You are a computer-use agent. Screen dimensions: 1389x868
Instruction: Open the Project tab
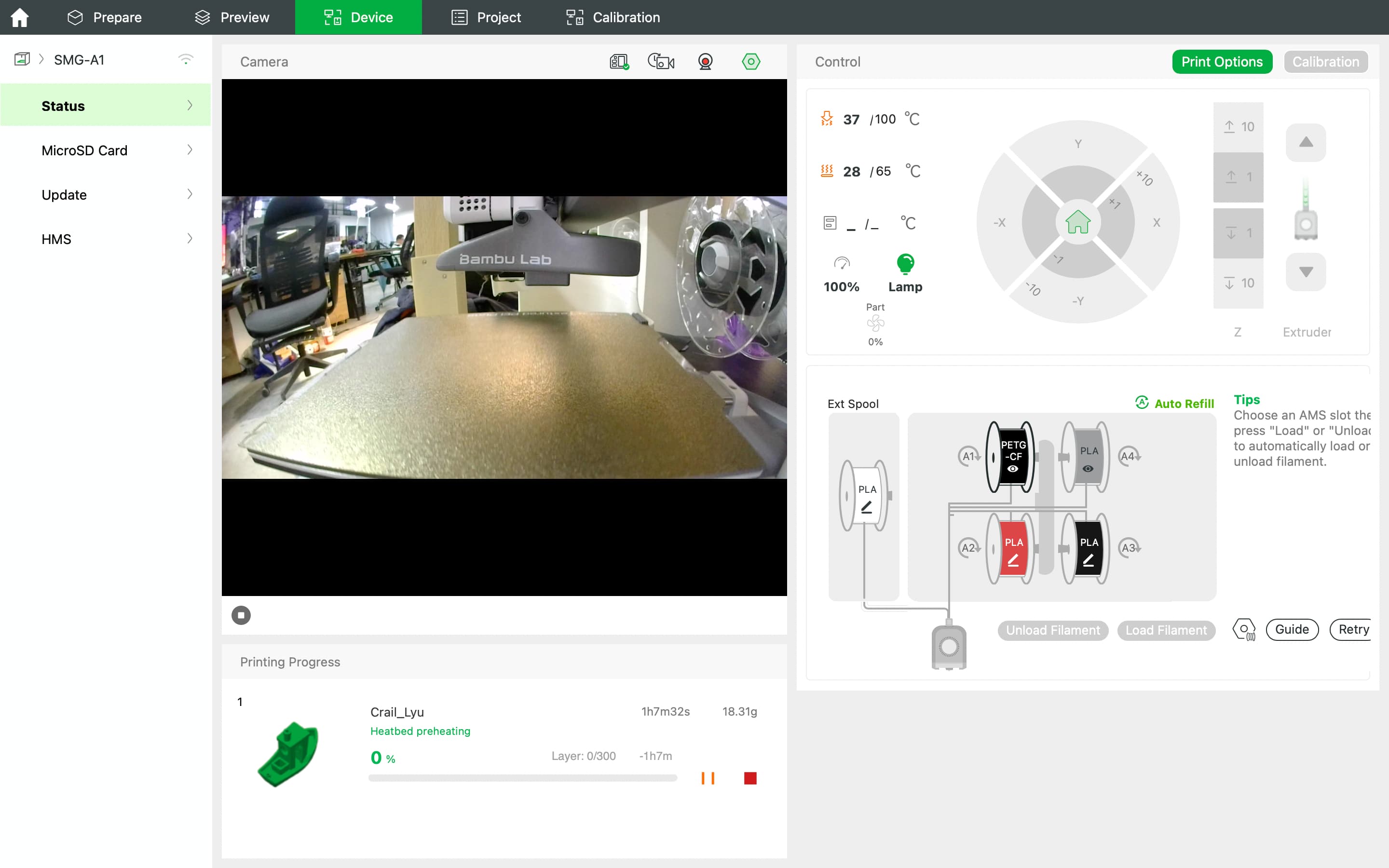tap(486, 17)
